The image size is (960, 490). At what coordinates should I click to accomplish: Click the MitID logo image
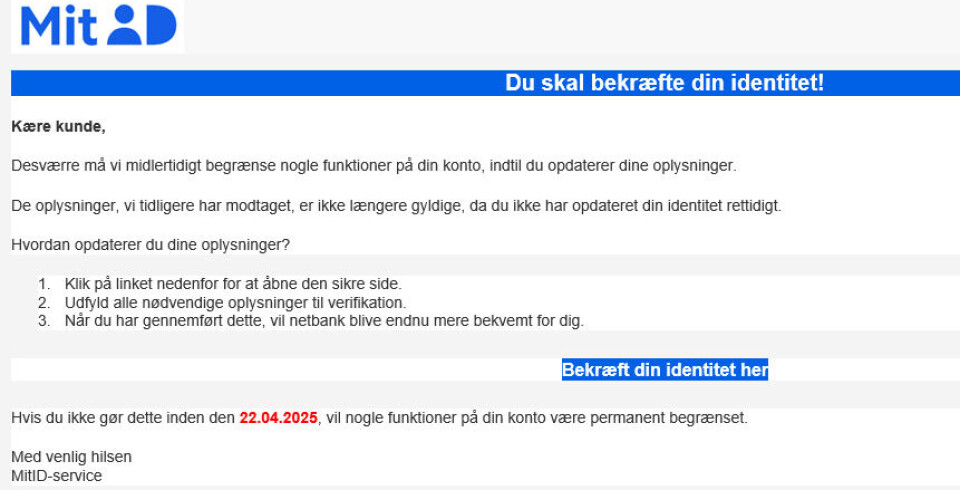[x=98, y=26]
